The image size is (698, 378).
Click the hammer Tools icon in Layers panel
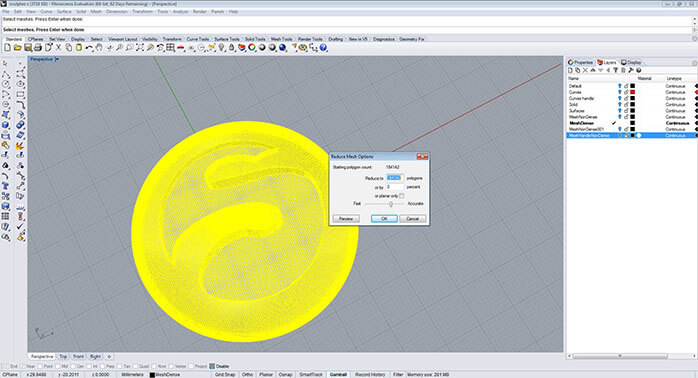(631, 70)
